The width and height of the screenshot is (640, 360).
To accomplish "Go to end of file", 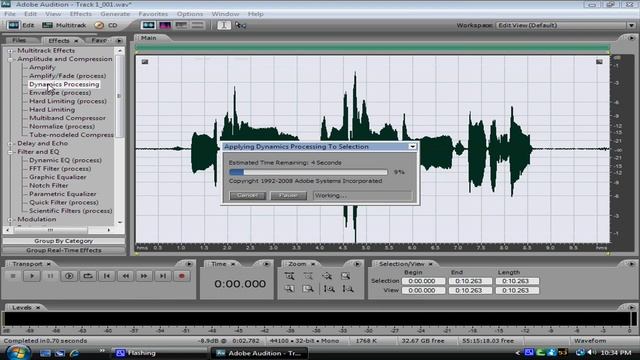I will (x=163, y=276).
